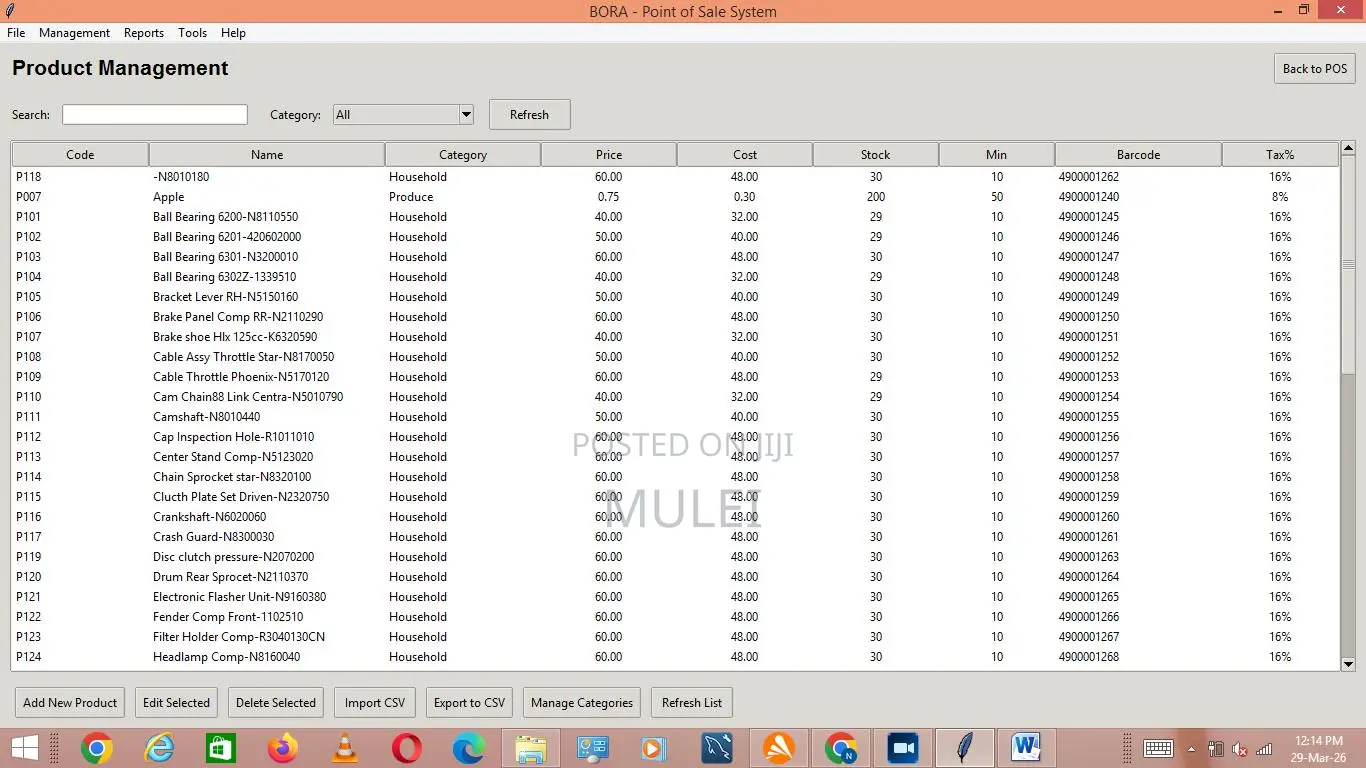Launch Google Chrome from the taskbar
1366x768 pixels.
pyautogui.click(x=97, y=748)
